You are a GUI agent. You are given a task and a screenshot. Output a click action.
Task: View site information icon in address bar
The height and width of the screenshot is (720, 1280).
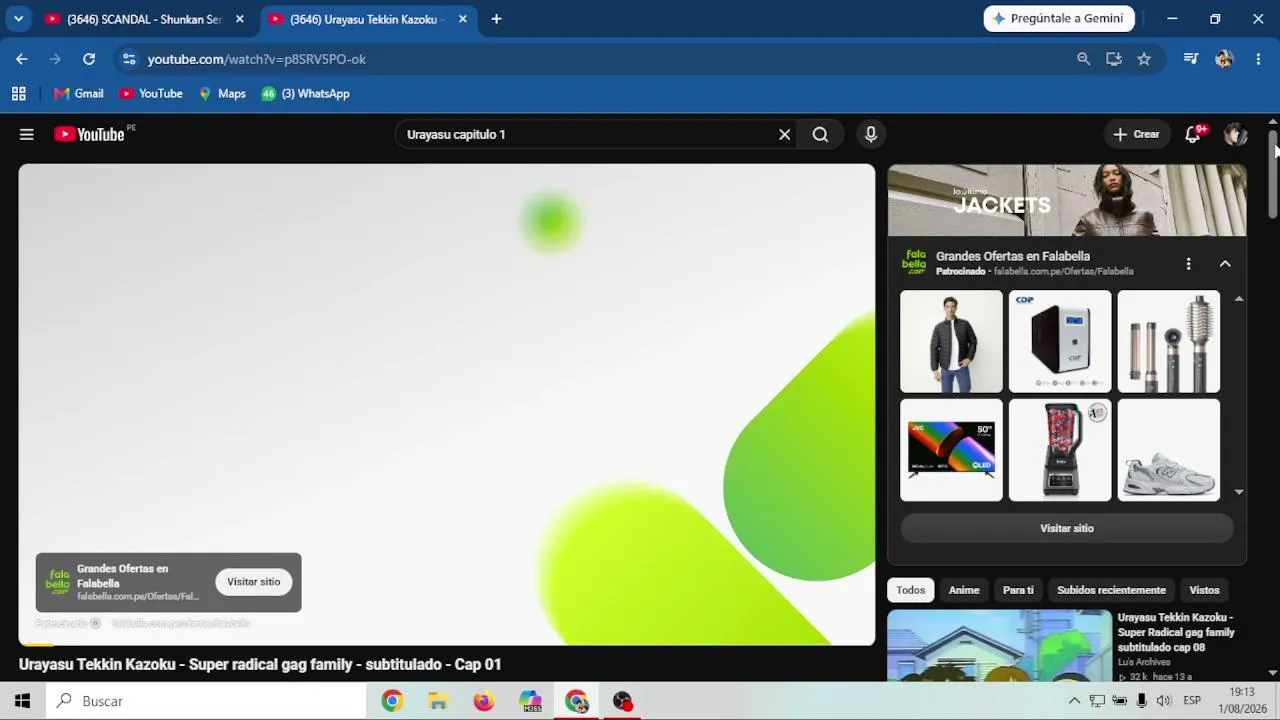click(129, 59)
